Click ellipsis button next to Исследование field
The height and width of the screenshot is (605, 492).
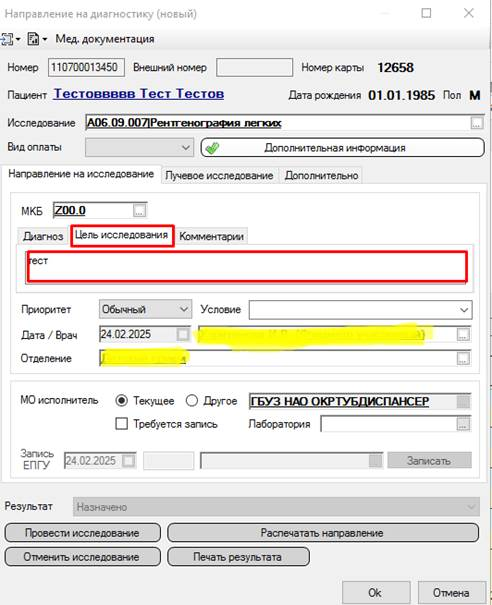pos(477,123)
